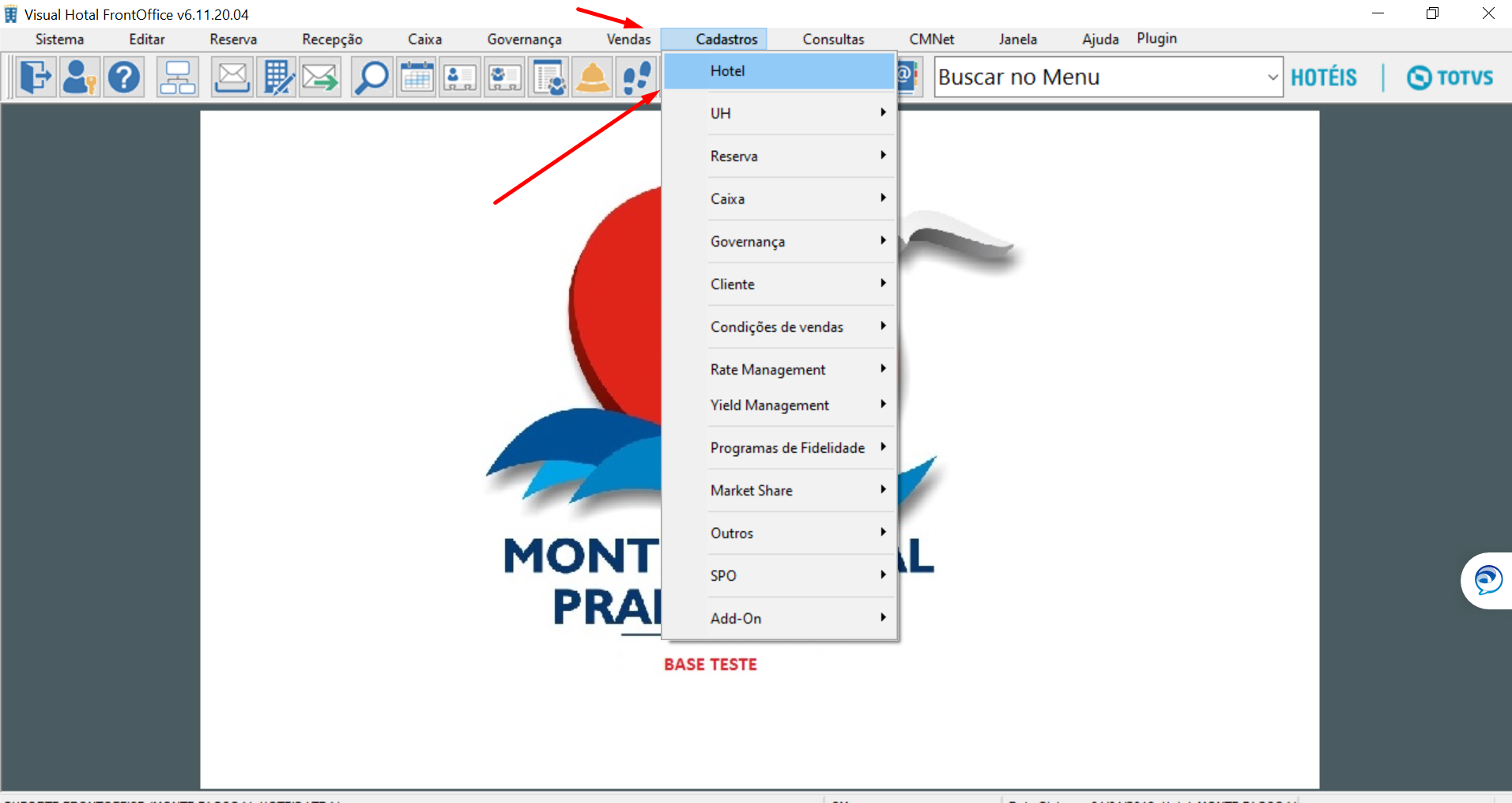
Task: Open the Recepção menu
Action: coord(332,40)
